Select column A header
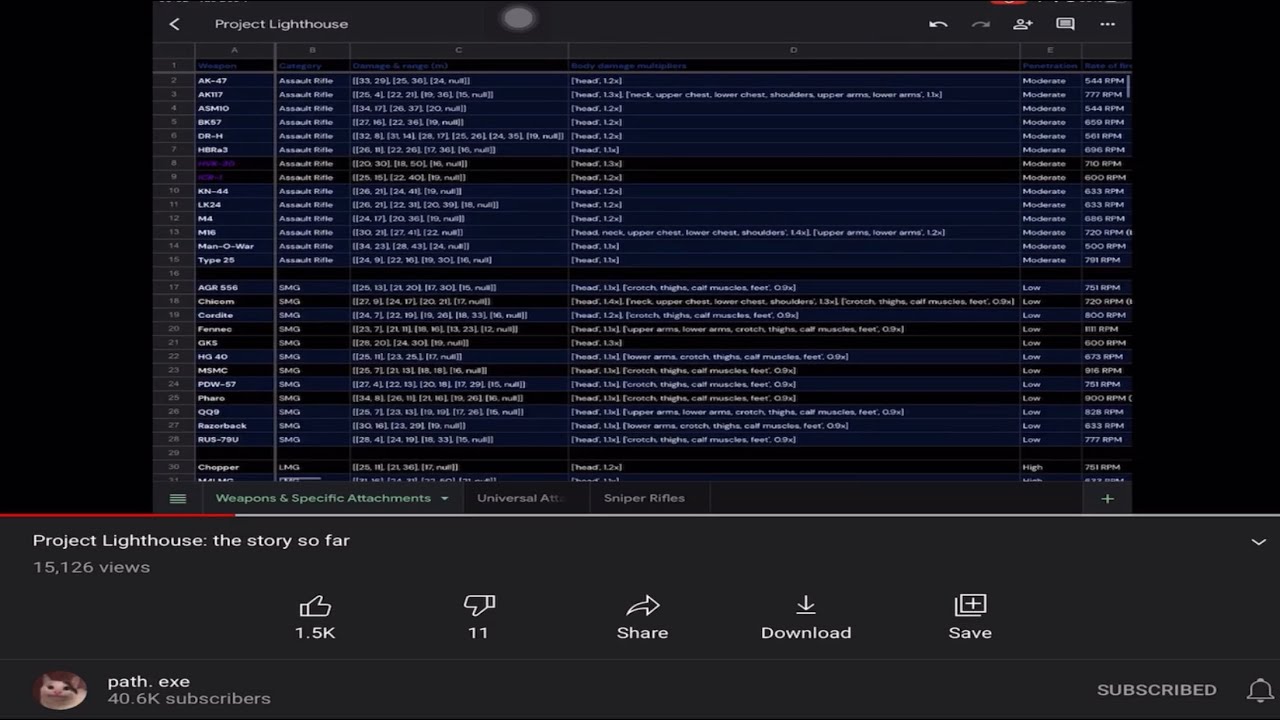The height and width of the screenshot is (720, 1280). point(235,50)
